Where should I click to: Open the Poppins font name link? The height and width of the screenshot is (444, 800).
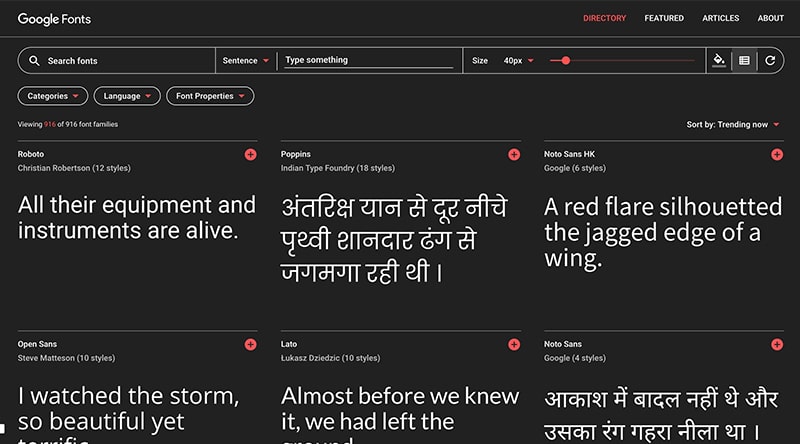click(295, 154)
